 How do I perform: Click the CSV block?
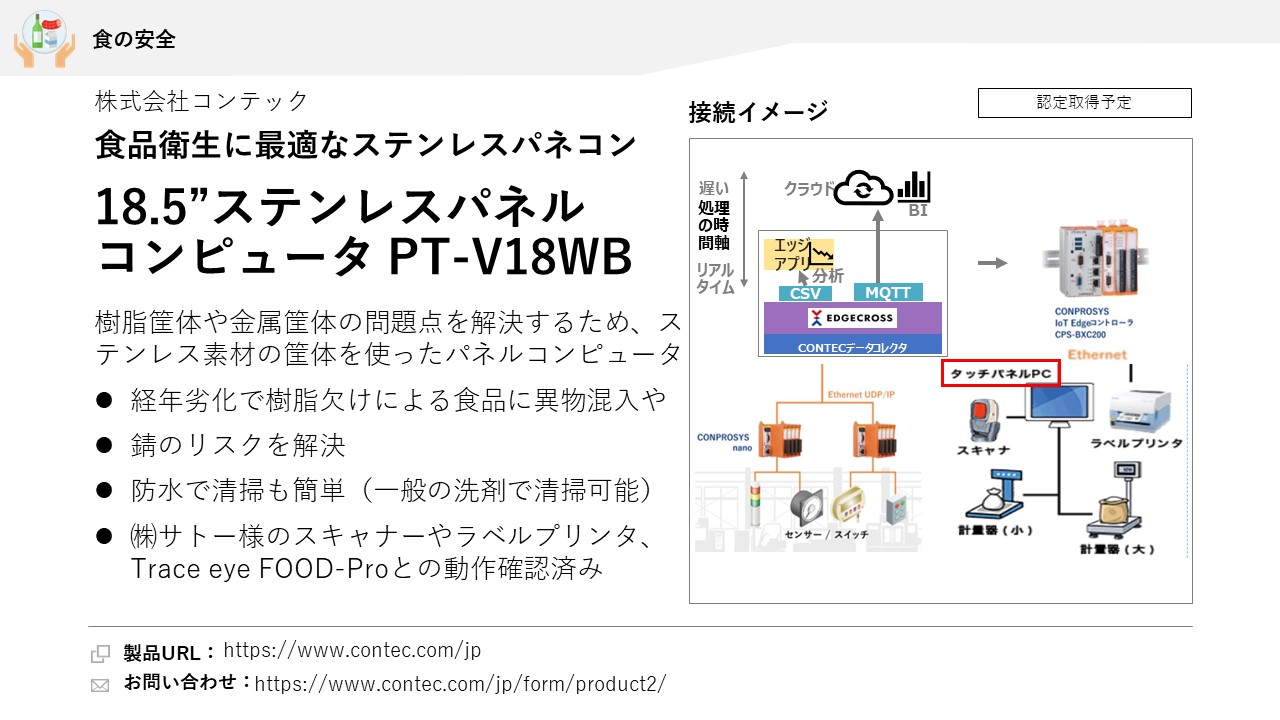[805, 293]
